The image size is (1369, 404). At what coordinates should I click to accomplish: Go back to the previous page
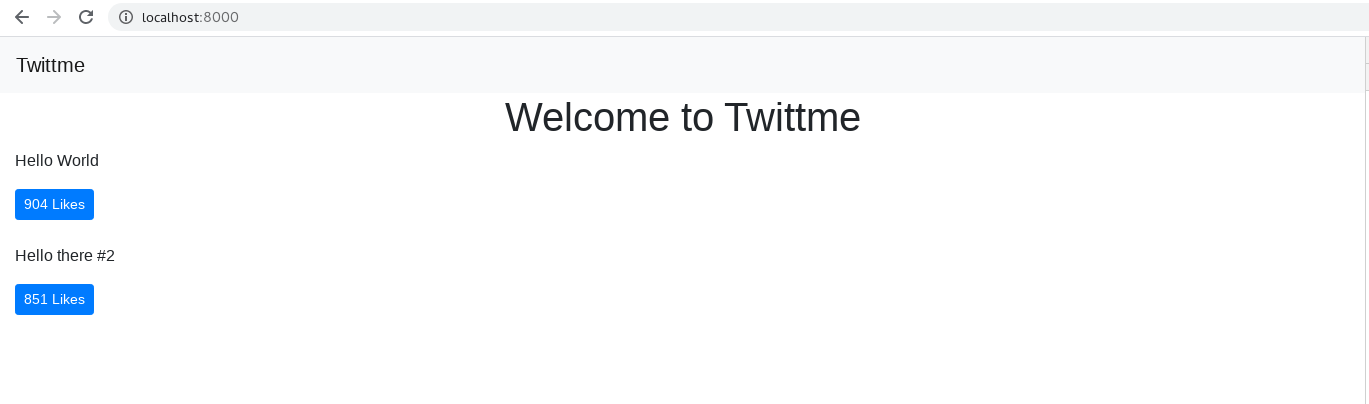[x=22, y=17]
